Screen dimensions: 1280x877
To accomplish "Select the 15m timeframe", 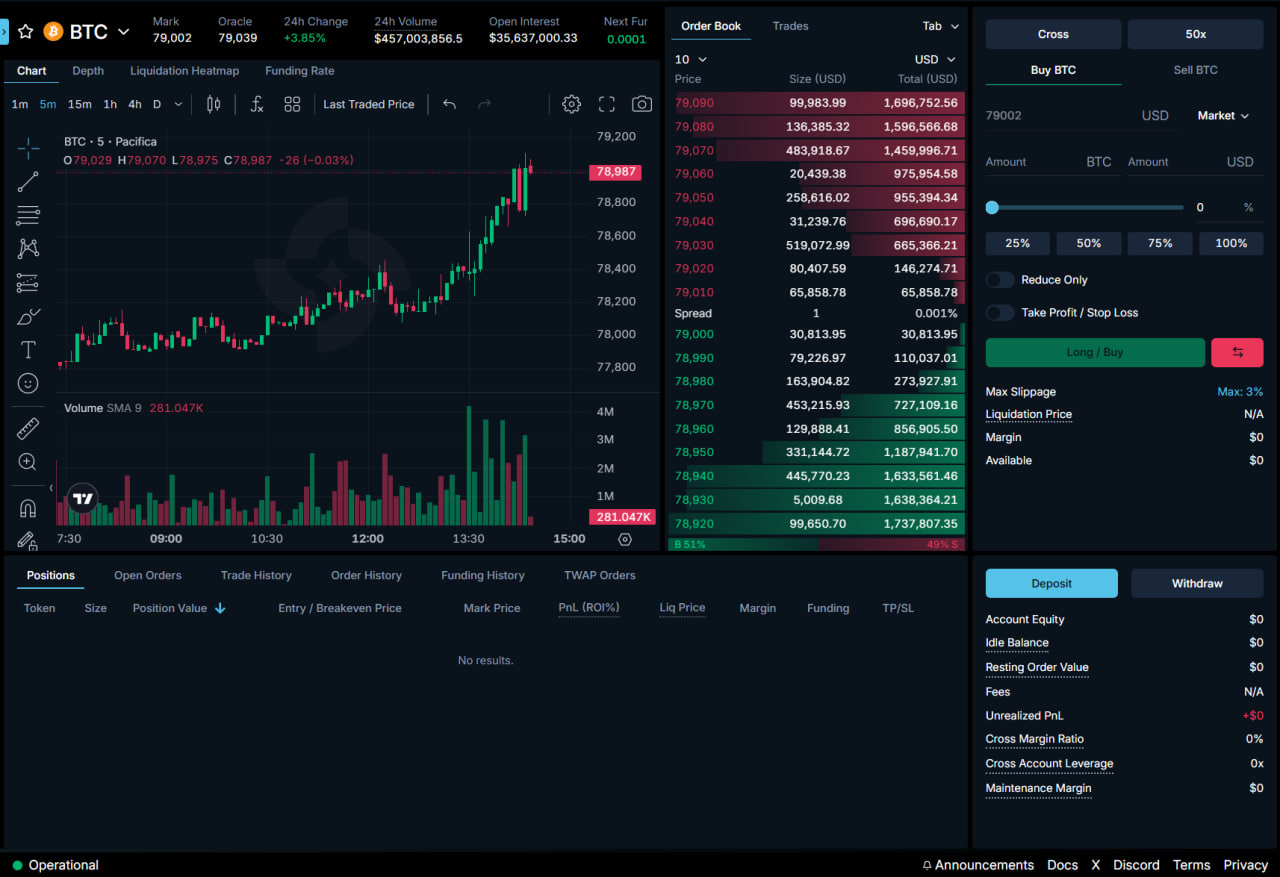I will 80,104.
